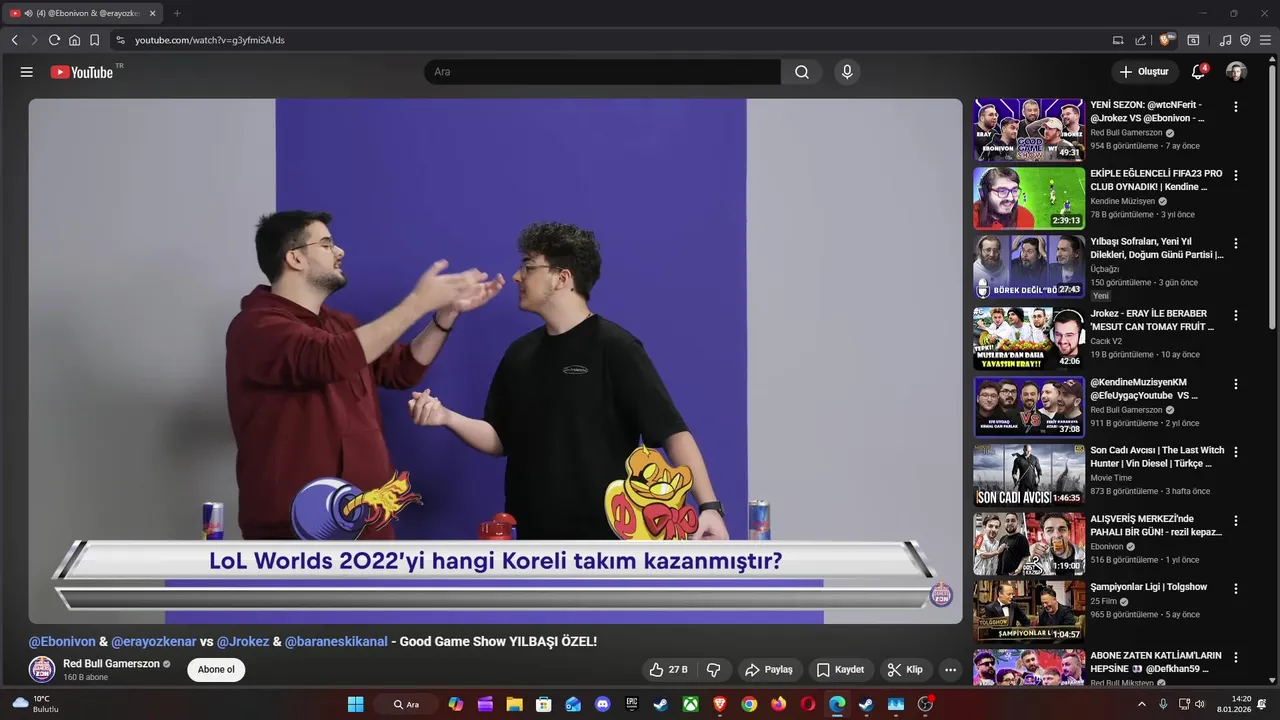The height and width of the screenshot is (720, 1280).
Task: Open more actions menu beside Klip
Action: 951,669
